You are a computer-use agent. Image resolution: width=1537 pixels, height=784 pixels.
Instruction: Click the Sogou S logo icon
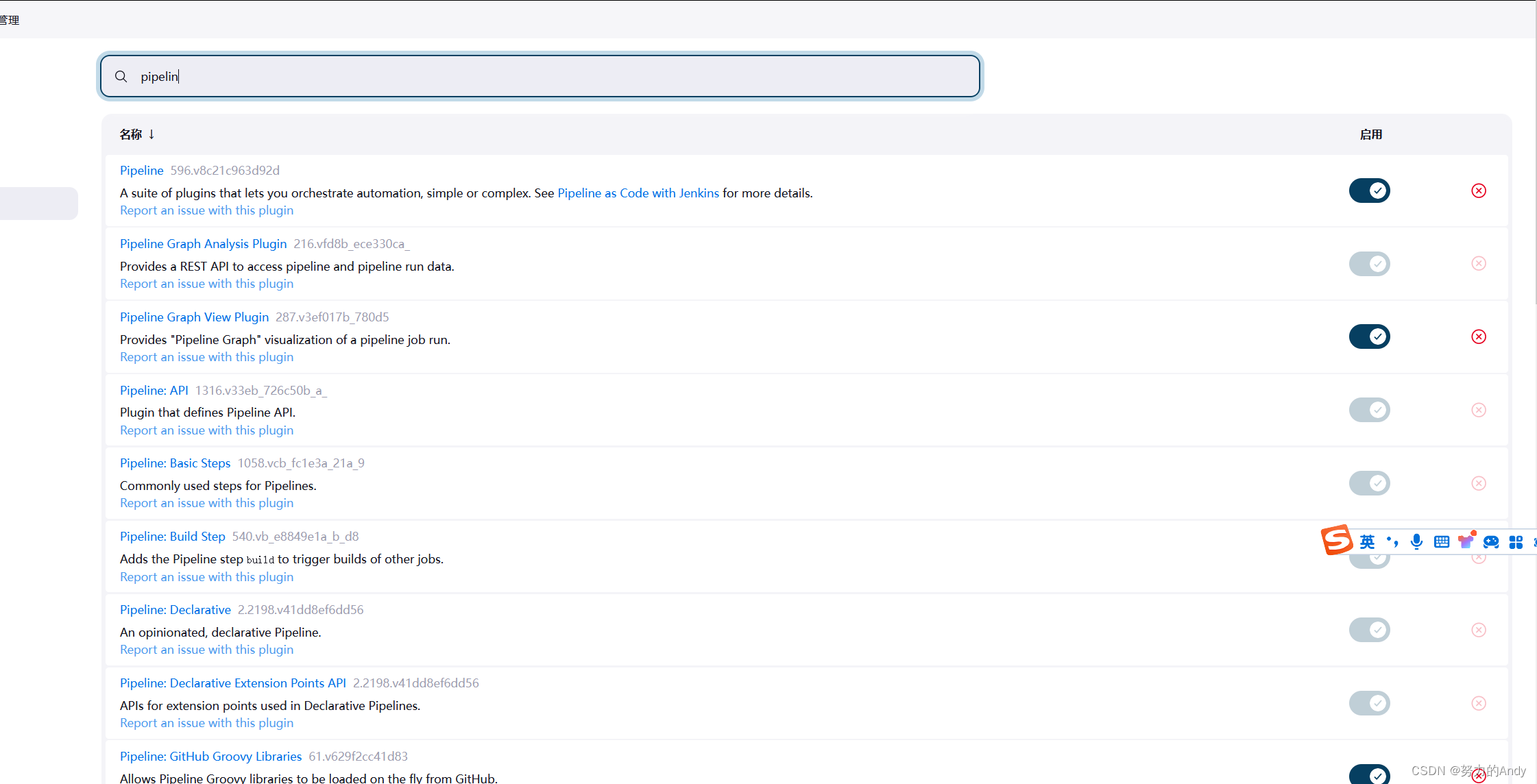(1337, 540)
